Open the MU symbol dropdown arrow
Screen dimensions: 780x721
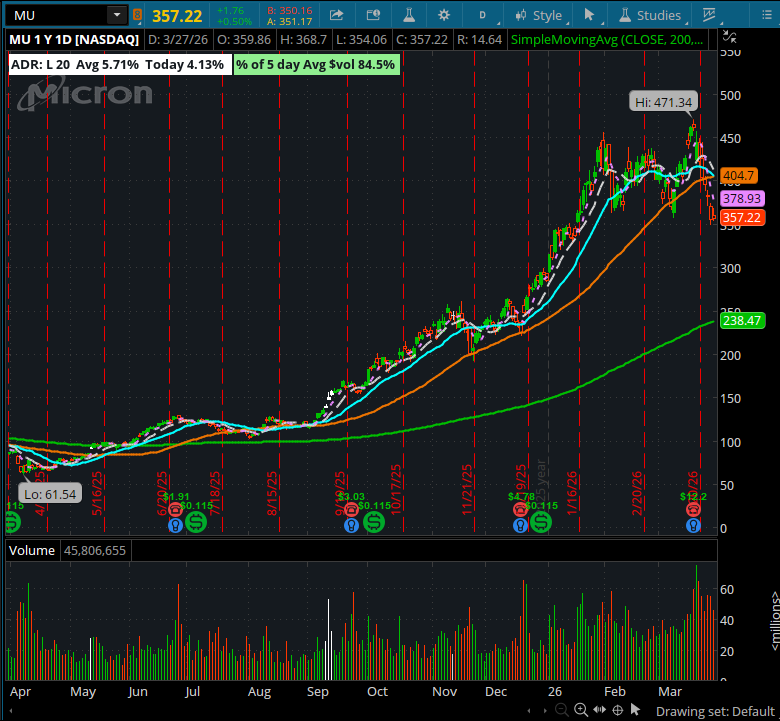(117, 15)
